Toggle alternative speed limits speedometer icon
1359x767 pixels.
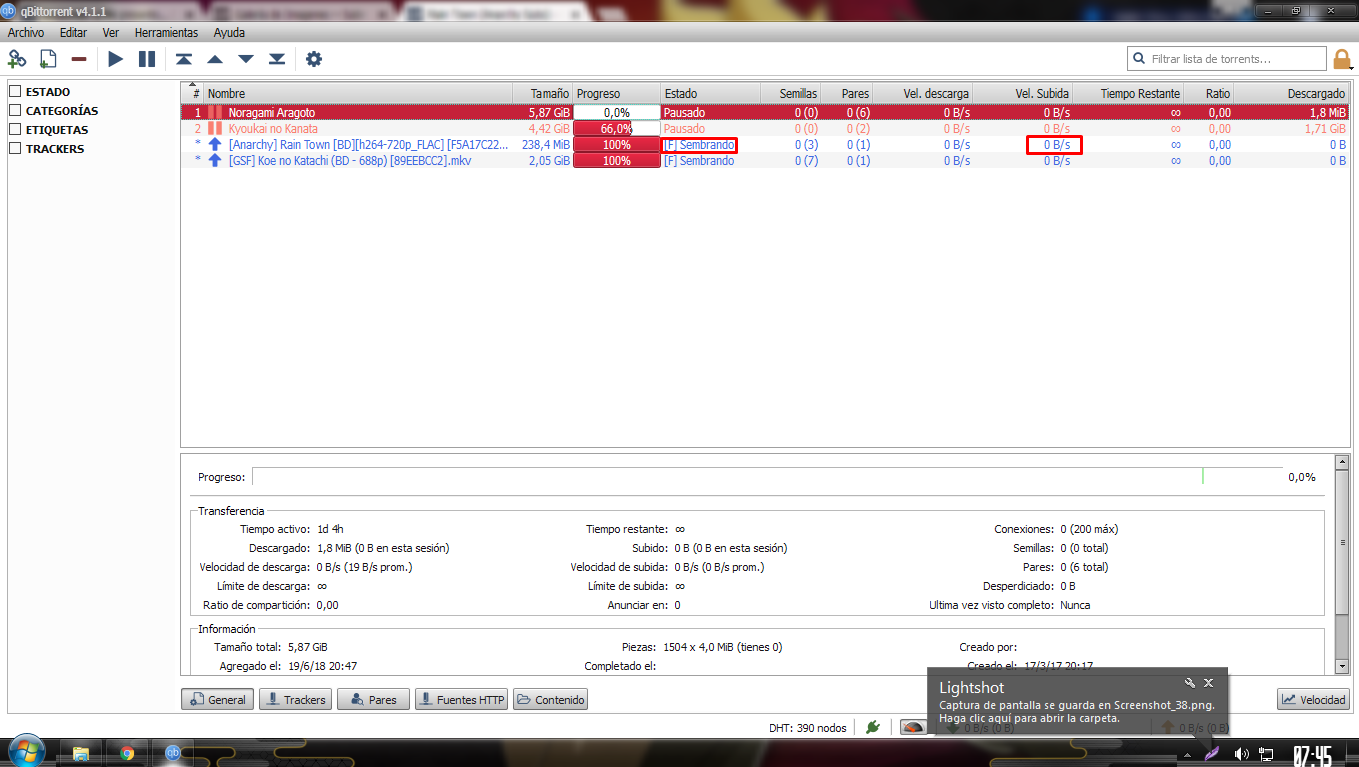pyautogui.click(x=913, y=727)
